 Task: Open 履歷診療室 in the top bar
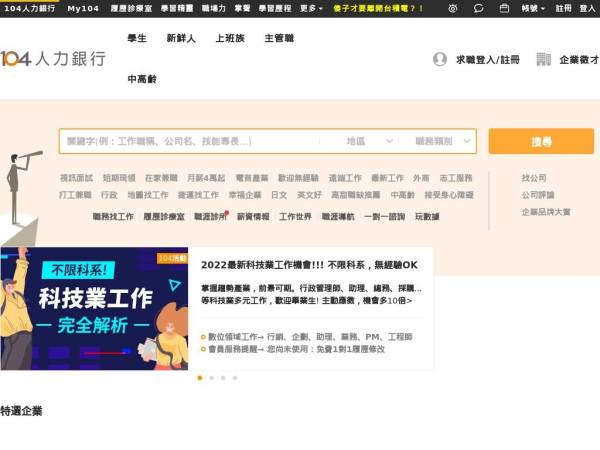131,8
